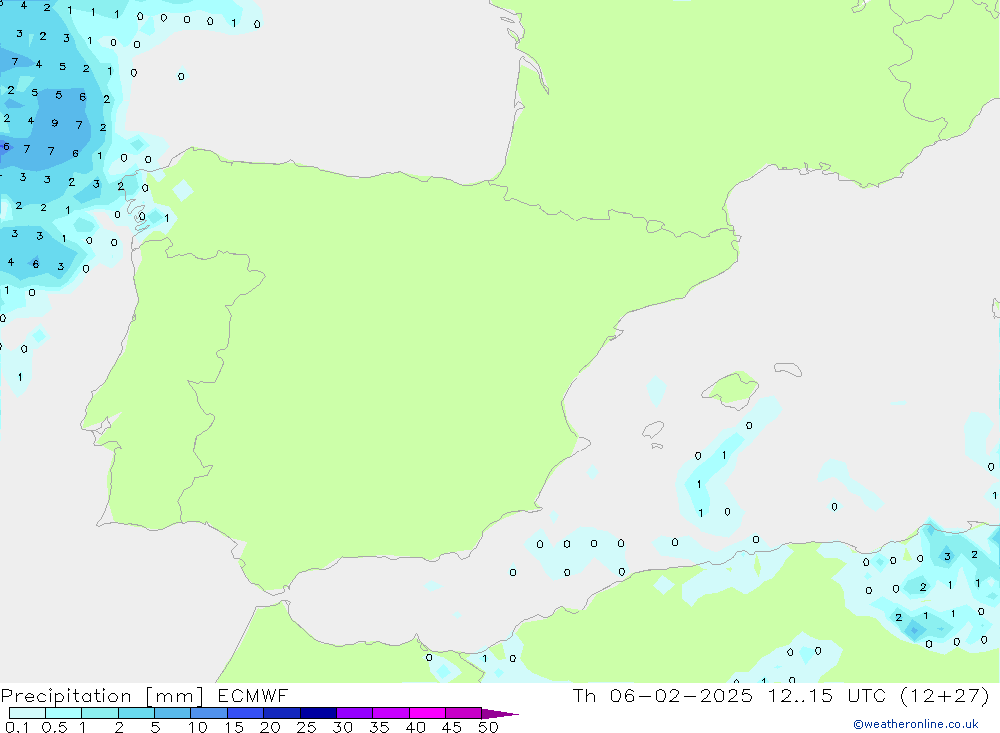Click the 35–40 mm purple legend swatch
Screen dimensions: 1000x733
(390, 713)
